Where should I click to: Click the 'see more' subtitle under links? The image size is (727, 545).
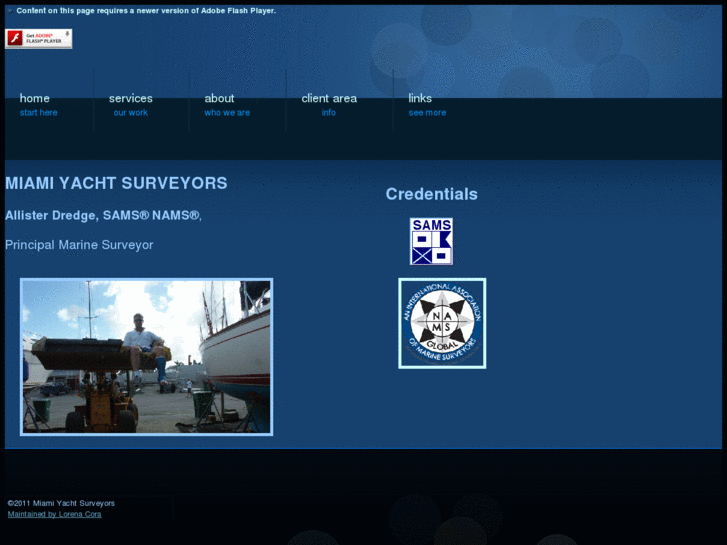[427, 113]
